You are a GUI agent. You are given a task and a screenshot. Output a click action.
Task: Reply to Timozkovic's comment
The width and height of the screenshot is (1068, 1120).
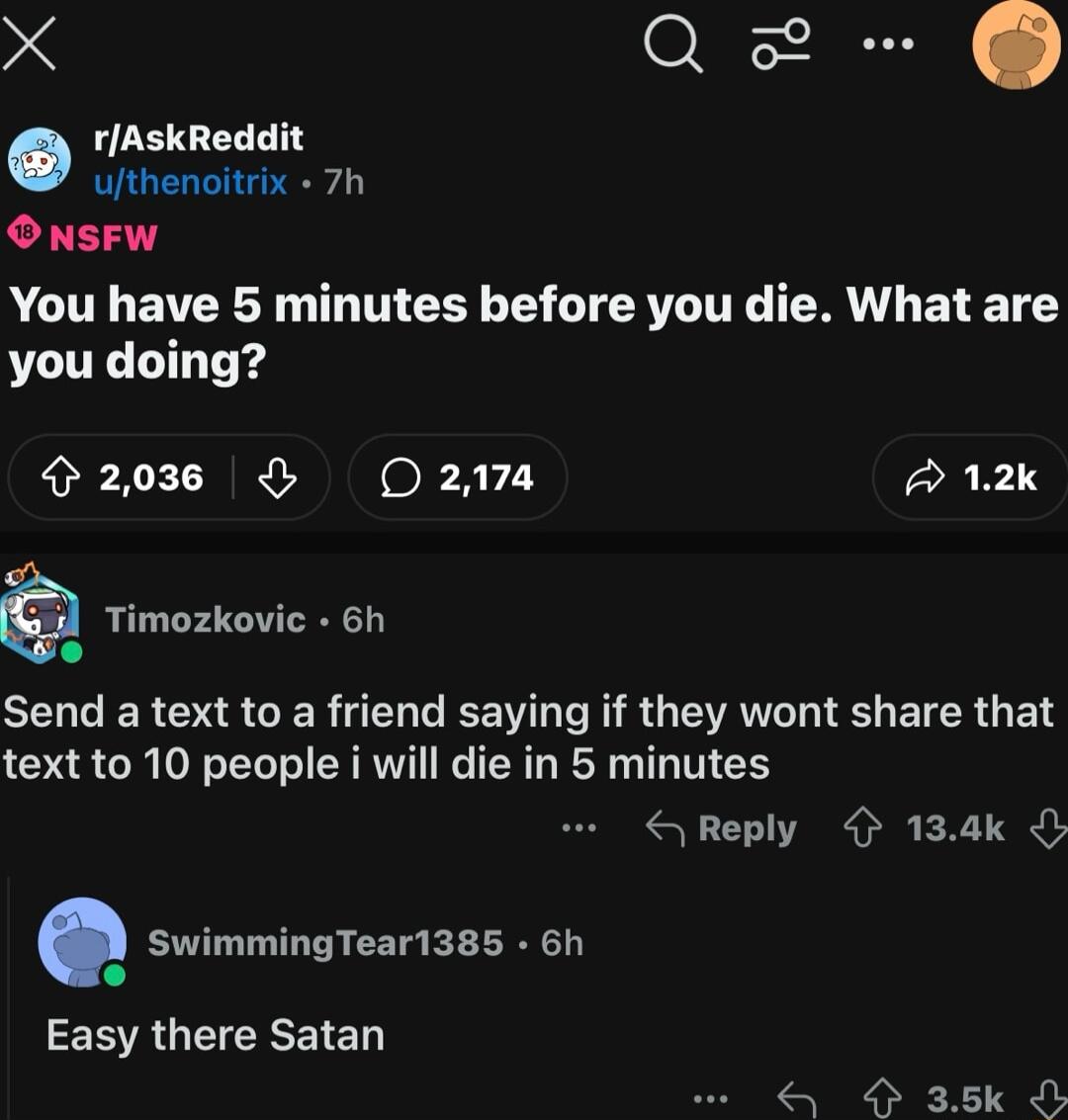click(721, 828)
